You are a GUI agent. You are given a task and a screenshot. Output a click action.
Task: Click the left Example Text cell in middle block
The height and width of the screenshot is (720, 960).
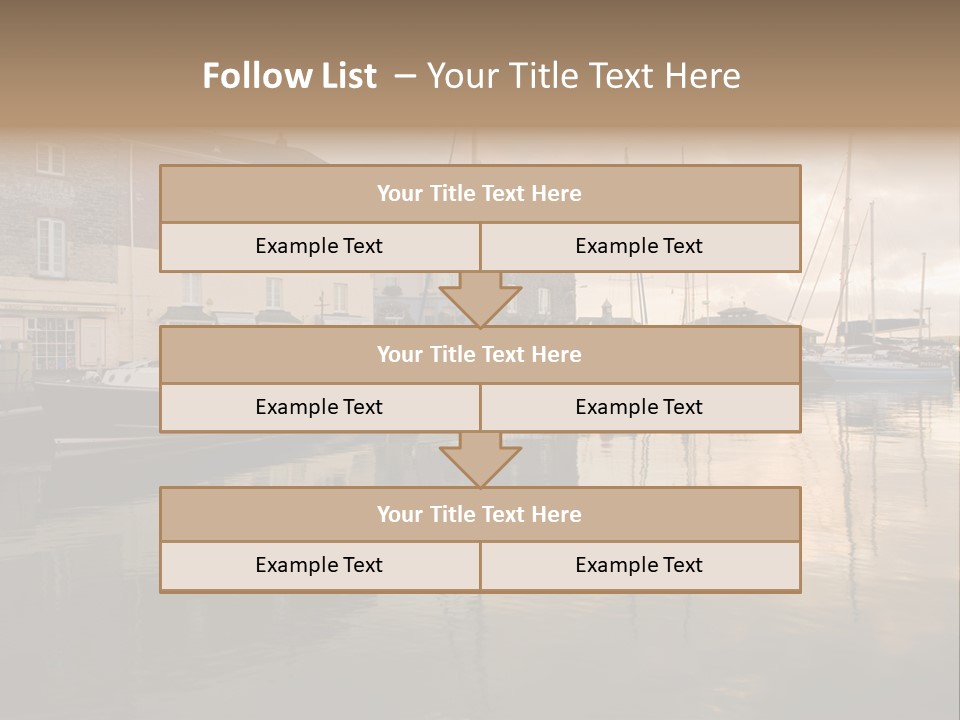point(319,407)
